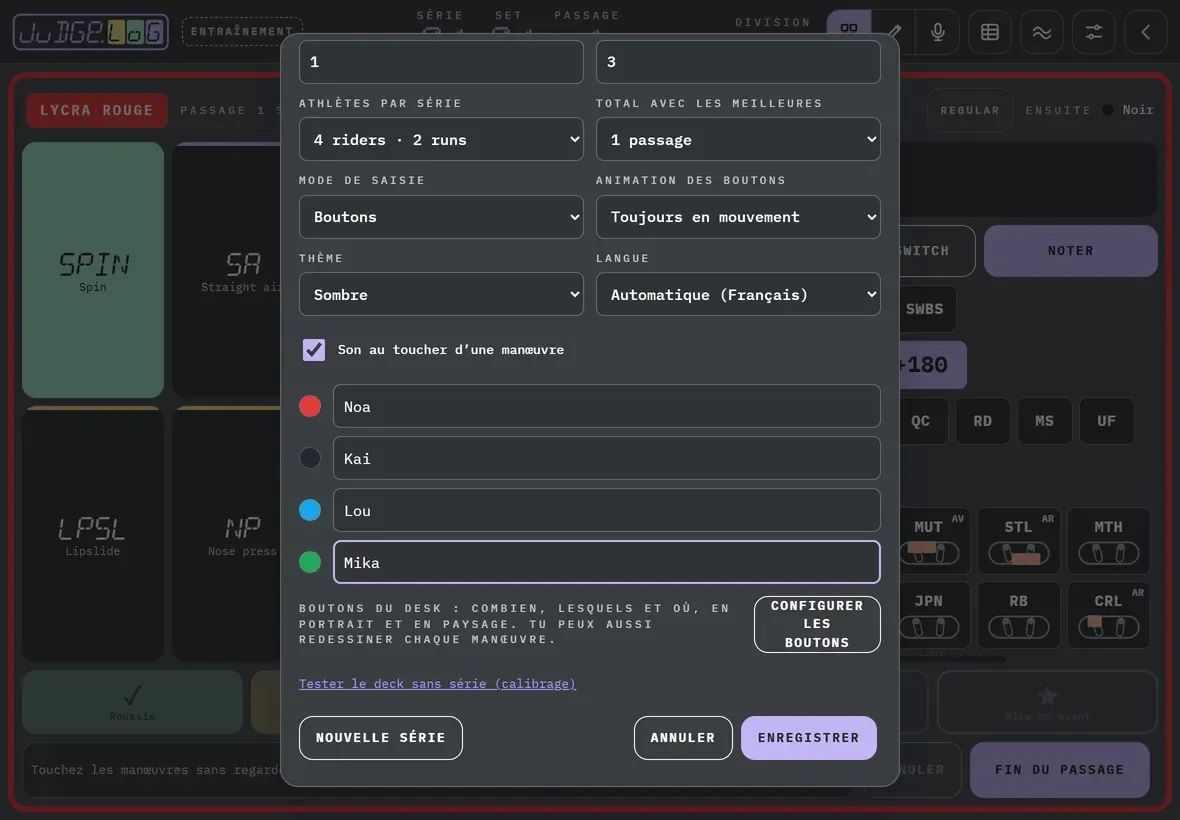Open the results table icon
1180x820 pixels.
pos(990,32)
